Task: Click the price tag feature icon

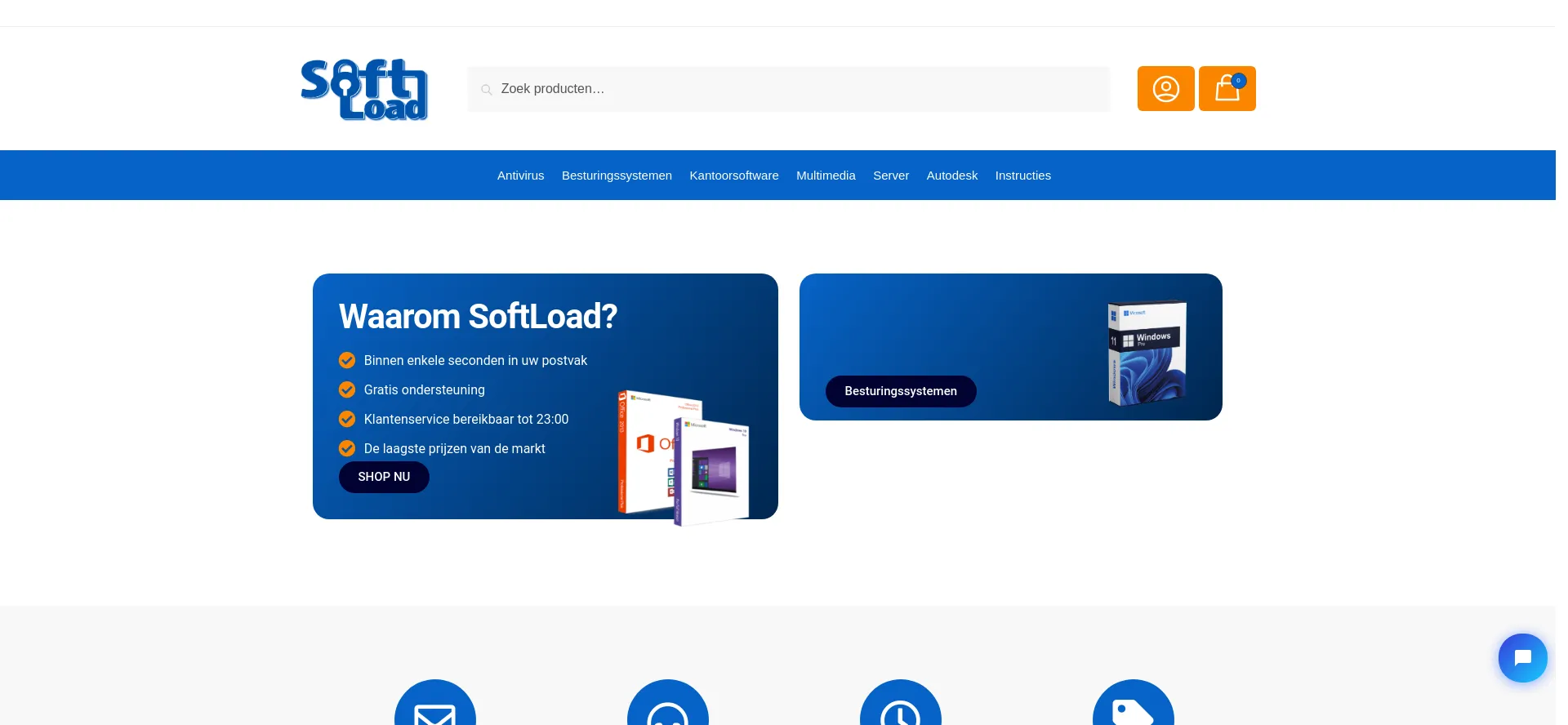Action: (x=1134, y=704)
